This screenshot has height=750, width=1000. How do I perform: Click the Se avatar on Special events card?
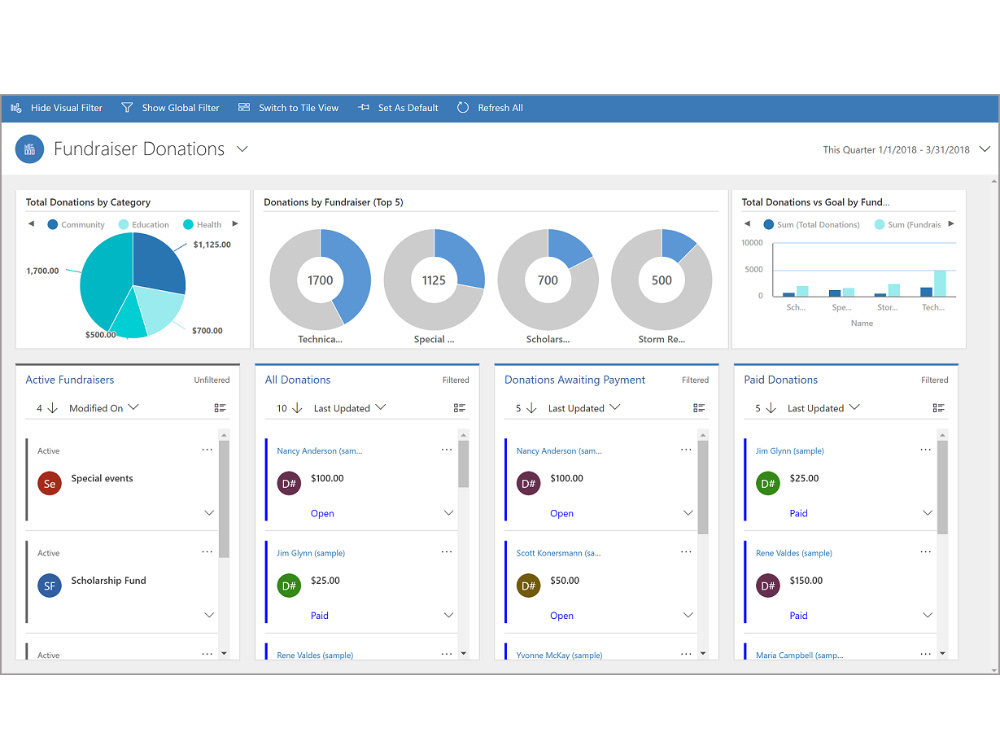pyautogui.click(x=50, y=483)
